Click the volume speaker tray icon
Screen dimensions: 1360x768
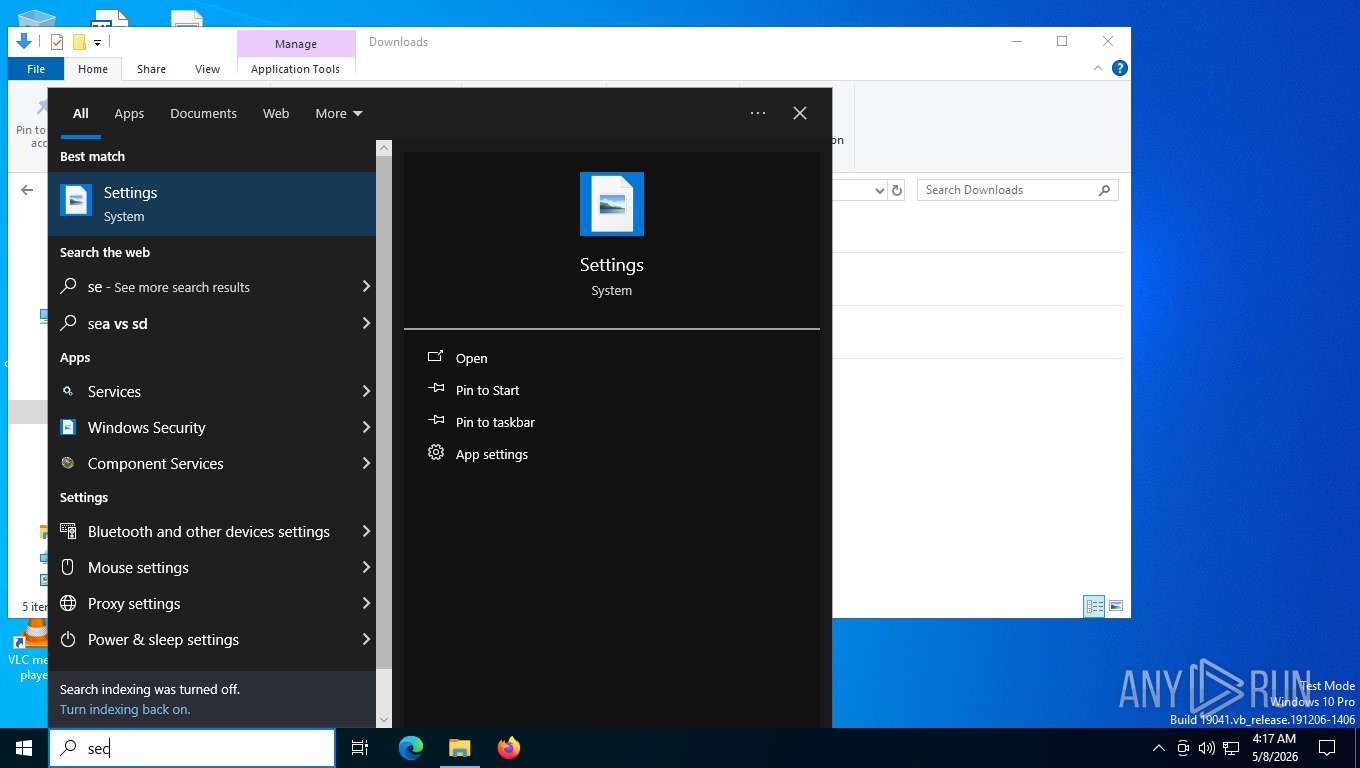(1207, 748)
